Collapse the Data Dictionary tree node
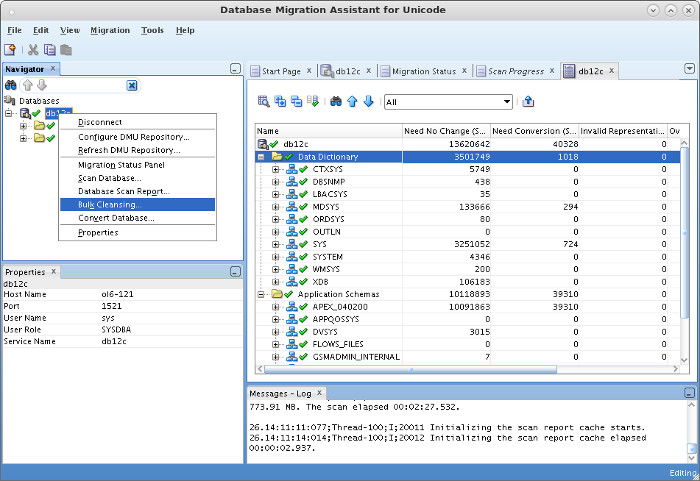700x481 pixels. point(262,157)
